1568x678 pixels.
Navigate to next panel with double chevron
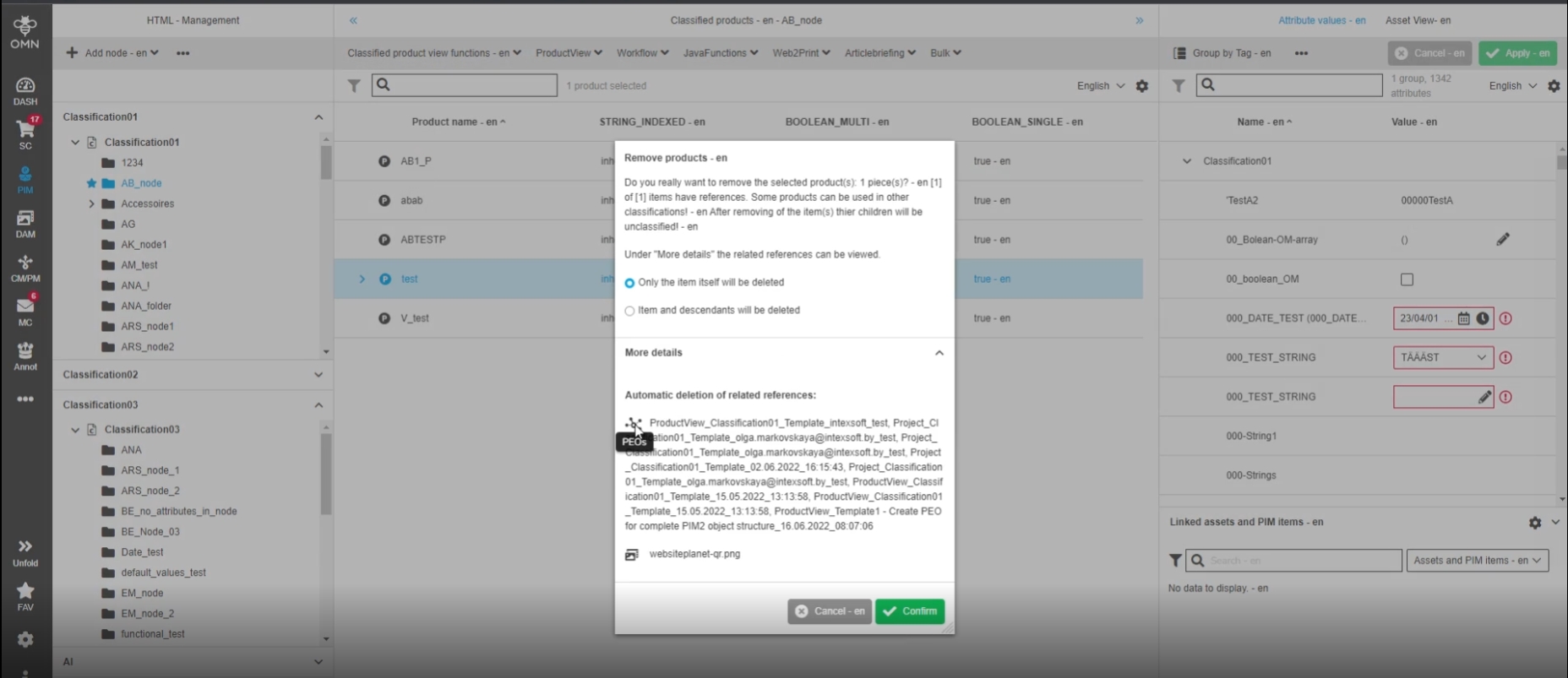(1140, 20)
